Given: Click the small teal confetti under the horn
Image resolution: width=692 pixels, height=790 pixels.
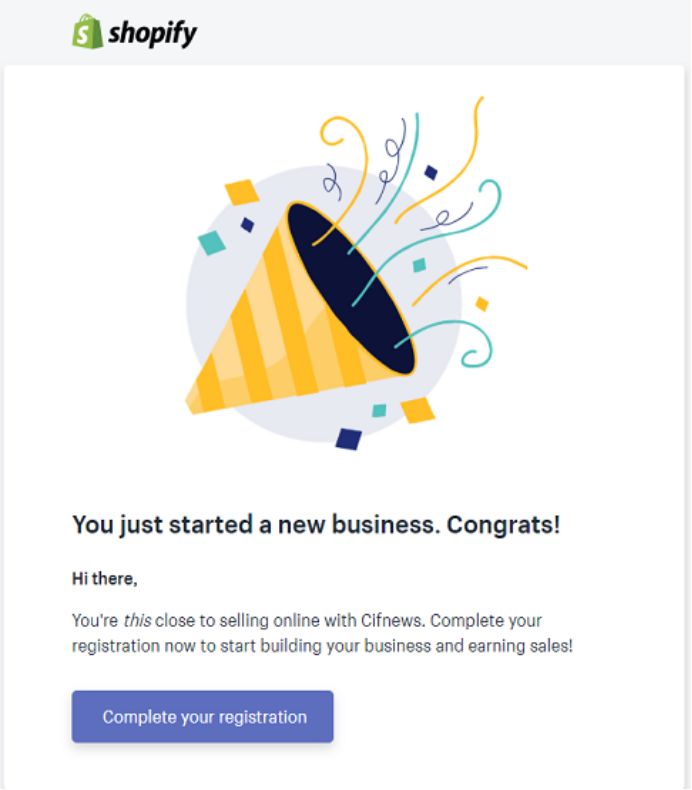Looking at the screenshot, I should (379, 410).
